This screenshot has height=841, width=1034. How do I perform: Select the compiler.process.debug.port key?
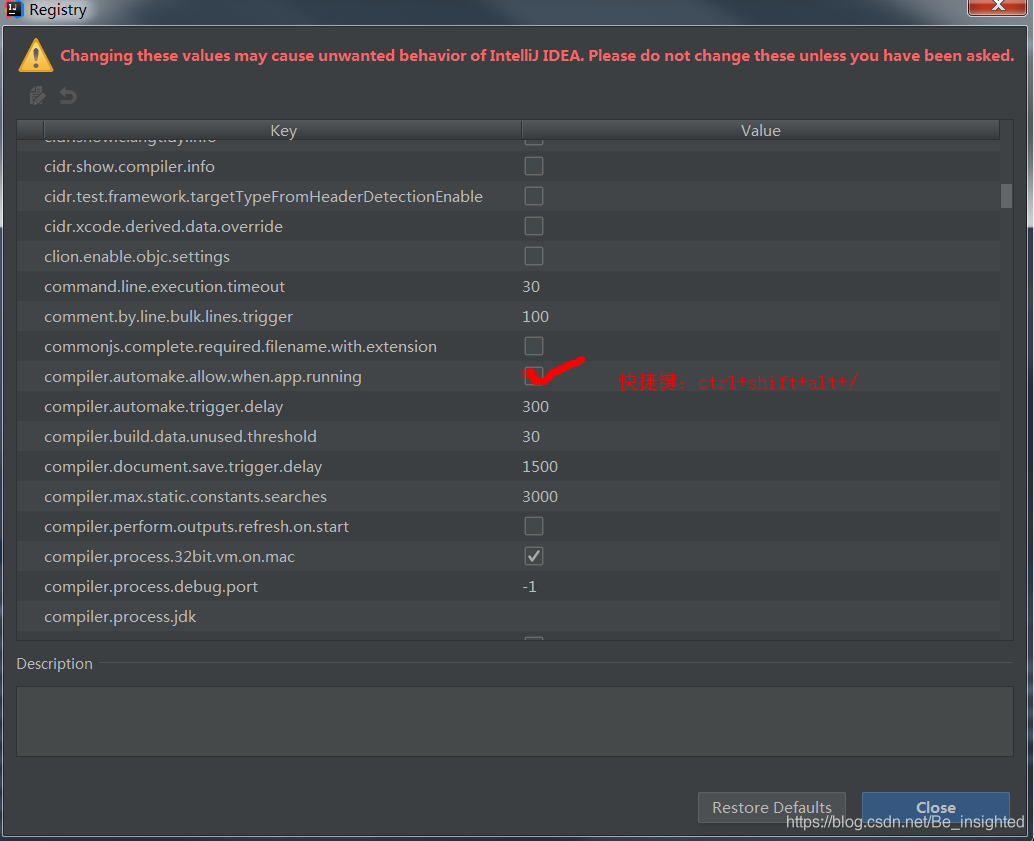click(x=151, y=586)
